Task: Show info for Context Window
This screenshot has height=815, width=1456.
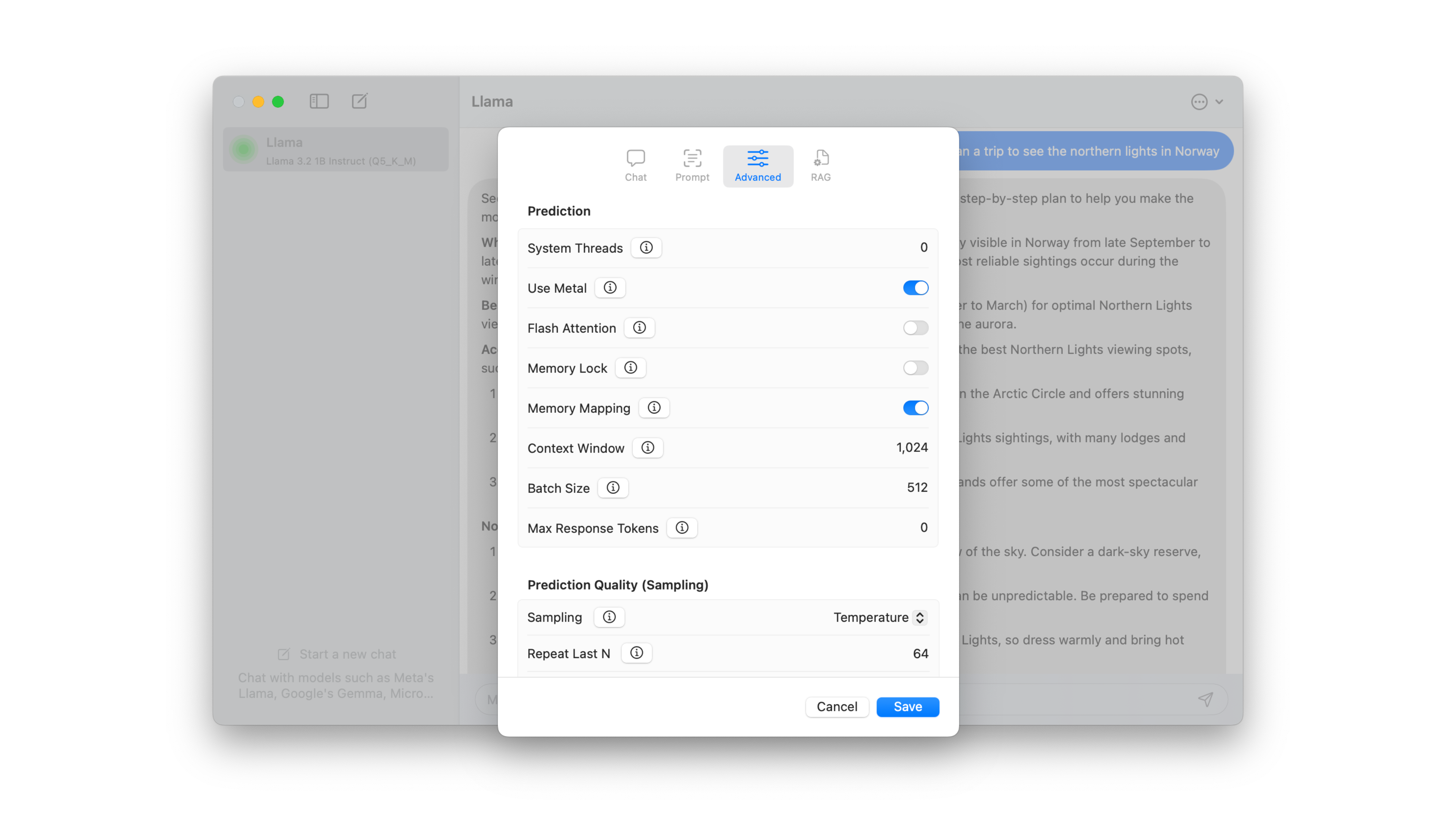Action: click(648, 448)
